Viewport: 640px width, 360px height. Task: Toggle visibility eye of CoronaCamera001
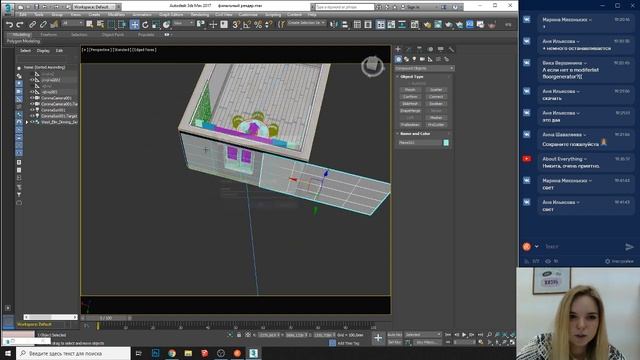point(32,98)
